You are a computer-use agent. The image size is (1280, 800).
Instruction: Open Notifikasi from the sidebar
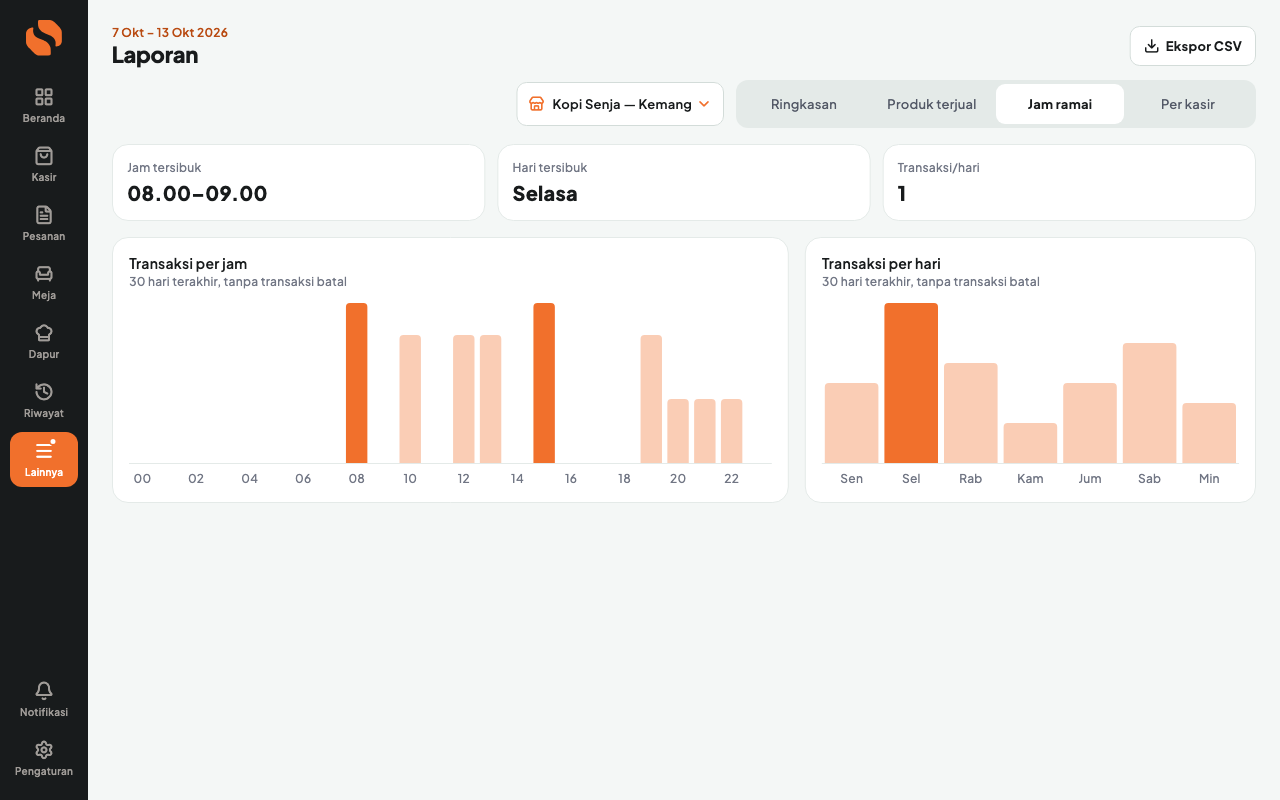(44, 699)
